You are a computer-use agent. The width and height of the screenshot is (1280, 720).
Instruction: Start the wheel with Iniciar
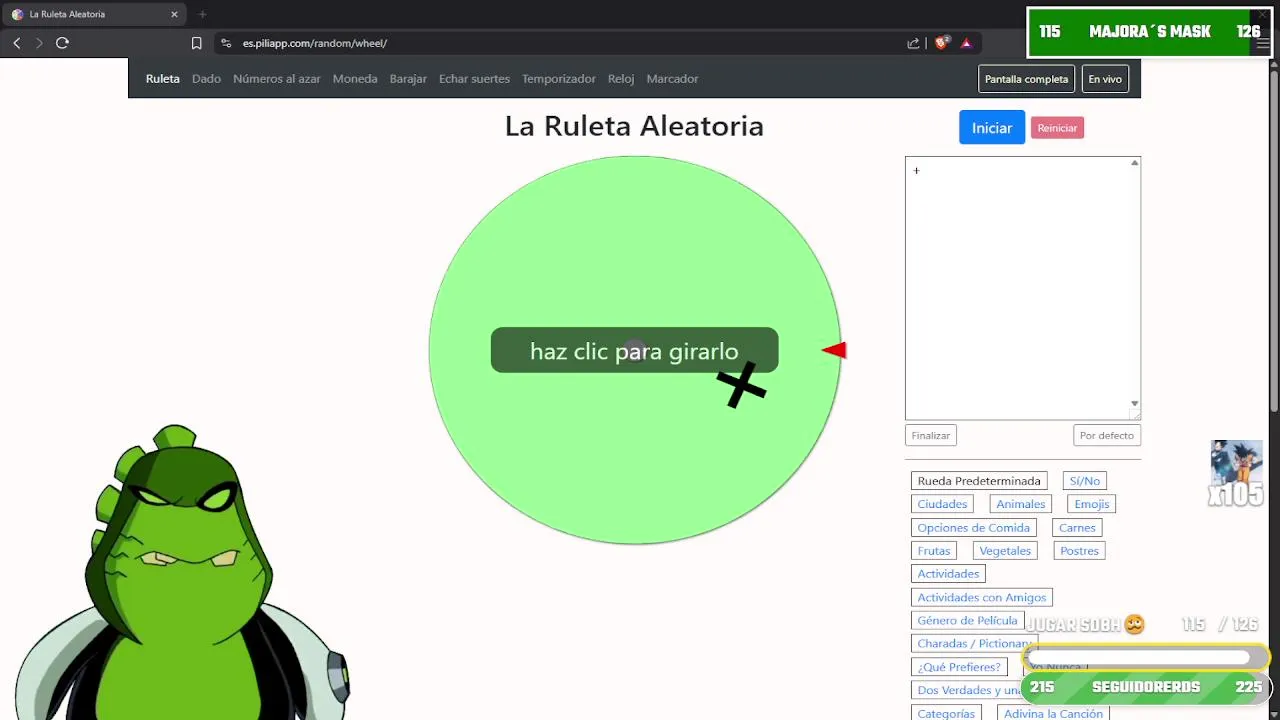point(992,127)
